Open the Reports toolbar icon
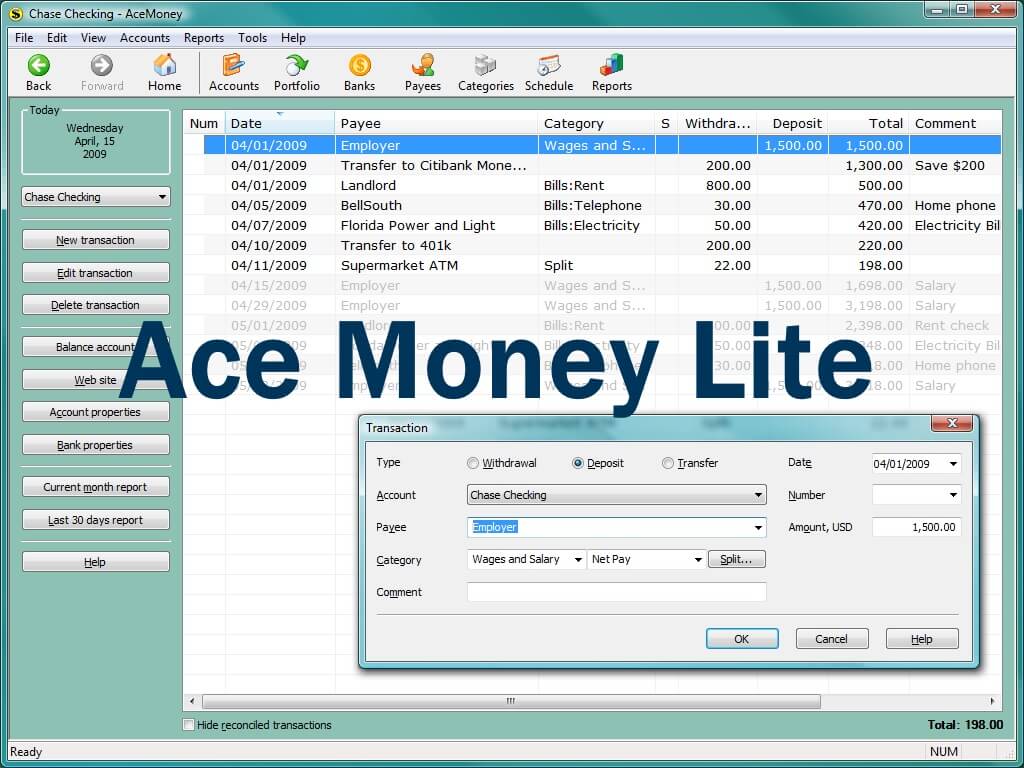Viewport: 1024px width, 768px height. 611,72
